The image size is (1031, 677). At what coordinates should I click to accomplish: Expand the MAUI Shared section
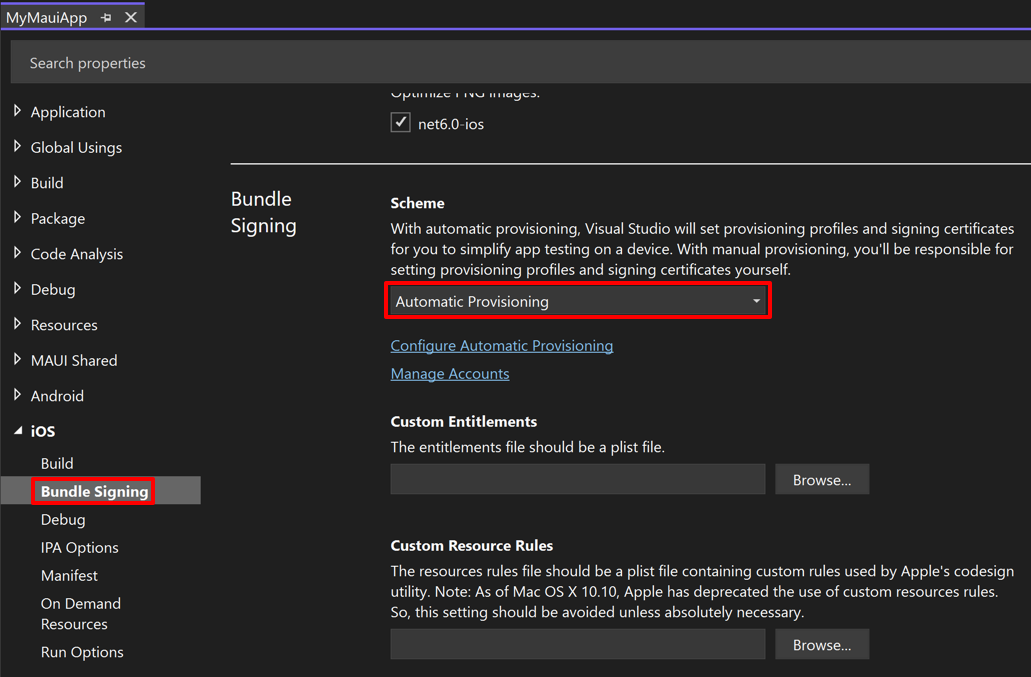point(18,359)
